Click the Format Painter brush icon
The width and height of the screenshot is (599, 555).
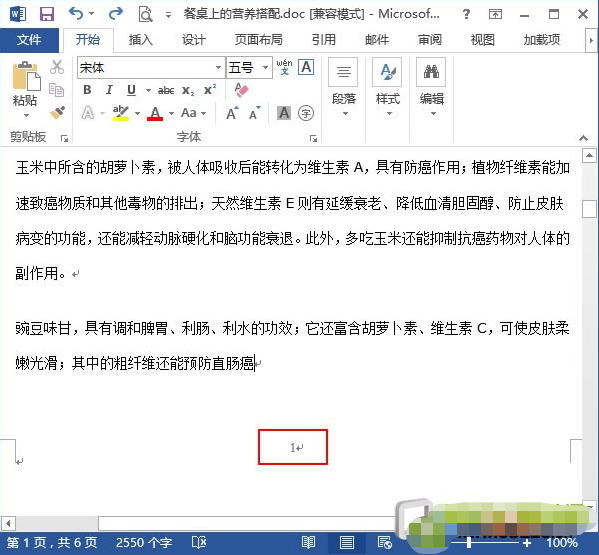[57, 112]
